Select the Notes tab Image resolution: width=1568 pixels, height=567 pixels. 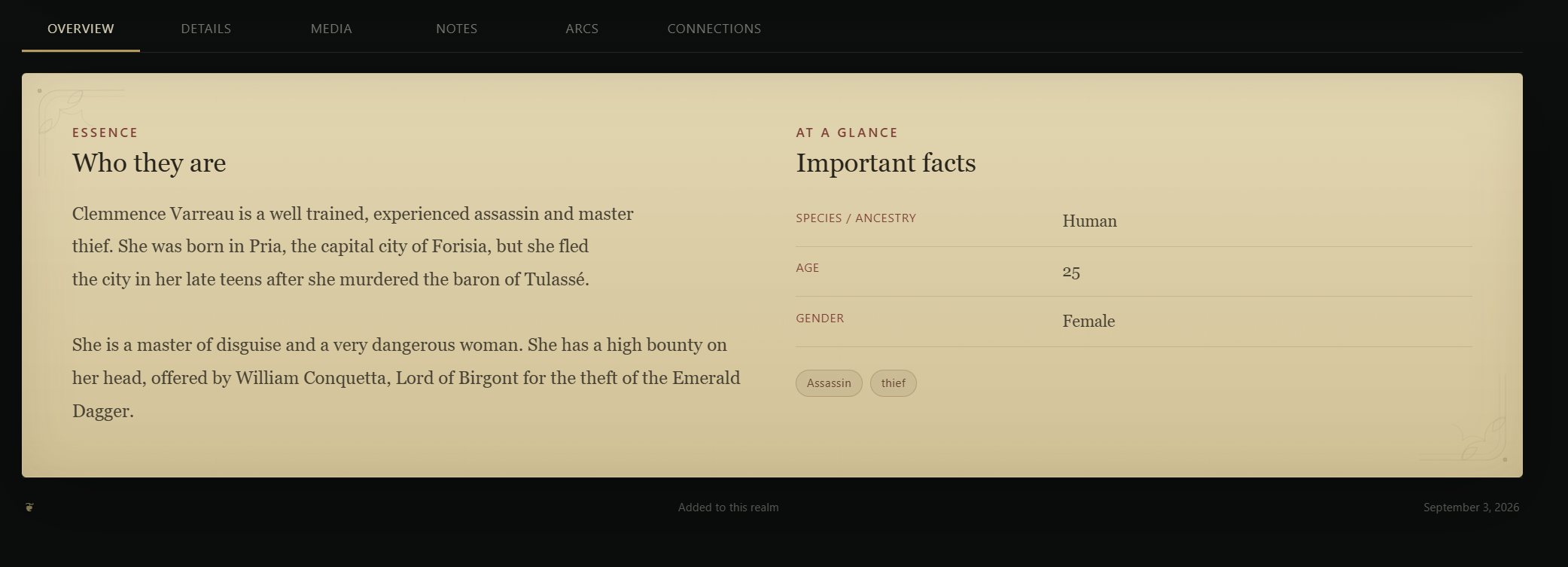[457, 29]
